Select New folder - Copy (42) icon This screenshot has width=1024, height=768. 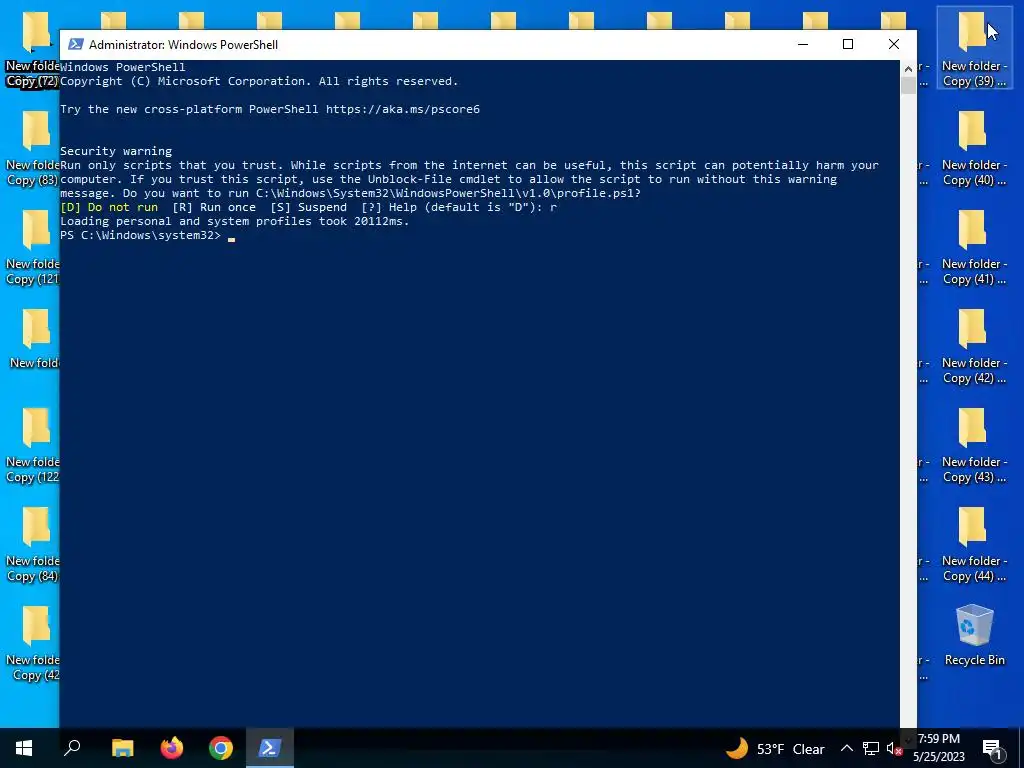[974, 347]
